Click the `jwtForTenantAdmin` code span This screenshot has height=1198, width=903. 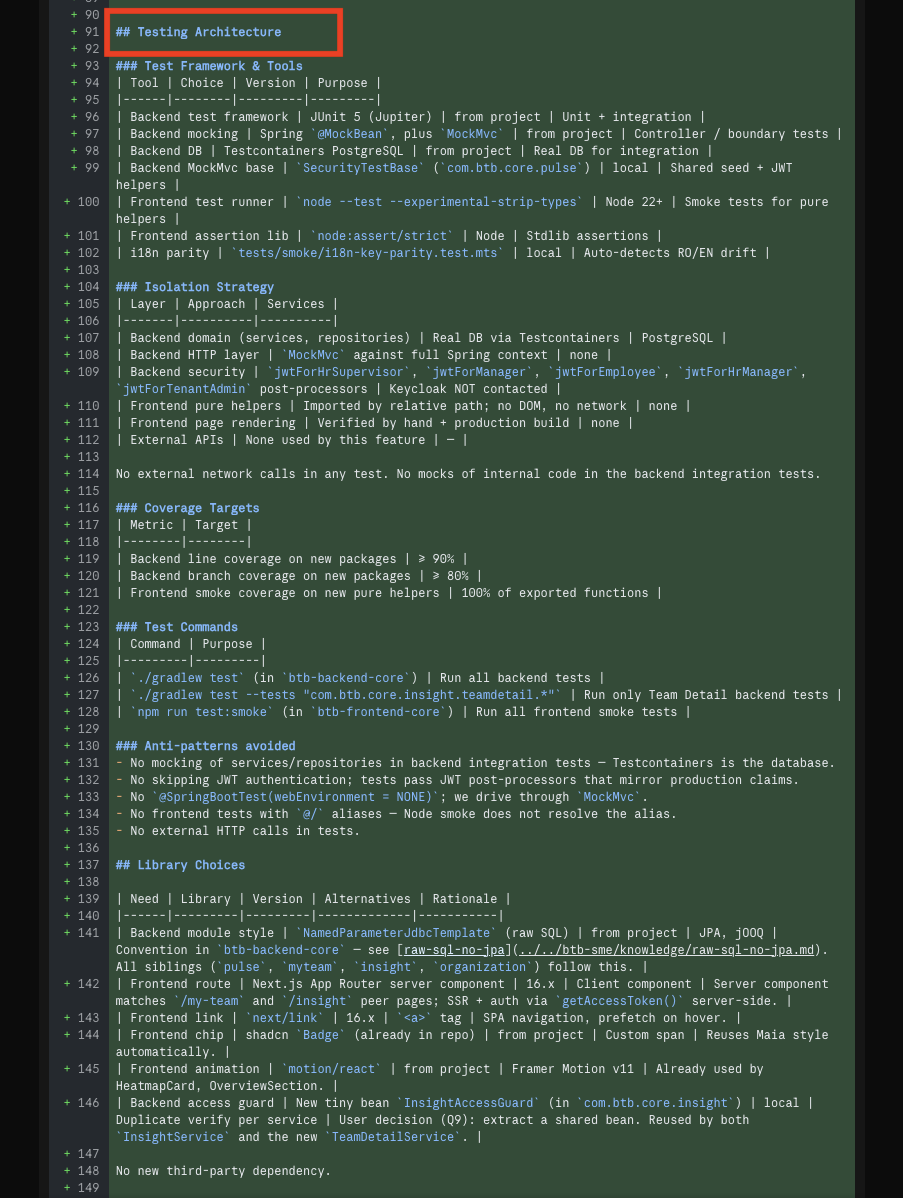click(184, 389)
